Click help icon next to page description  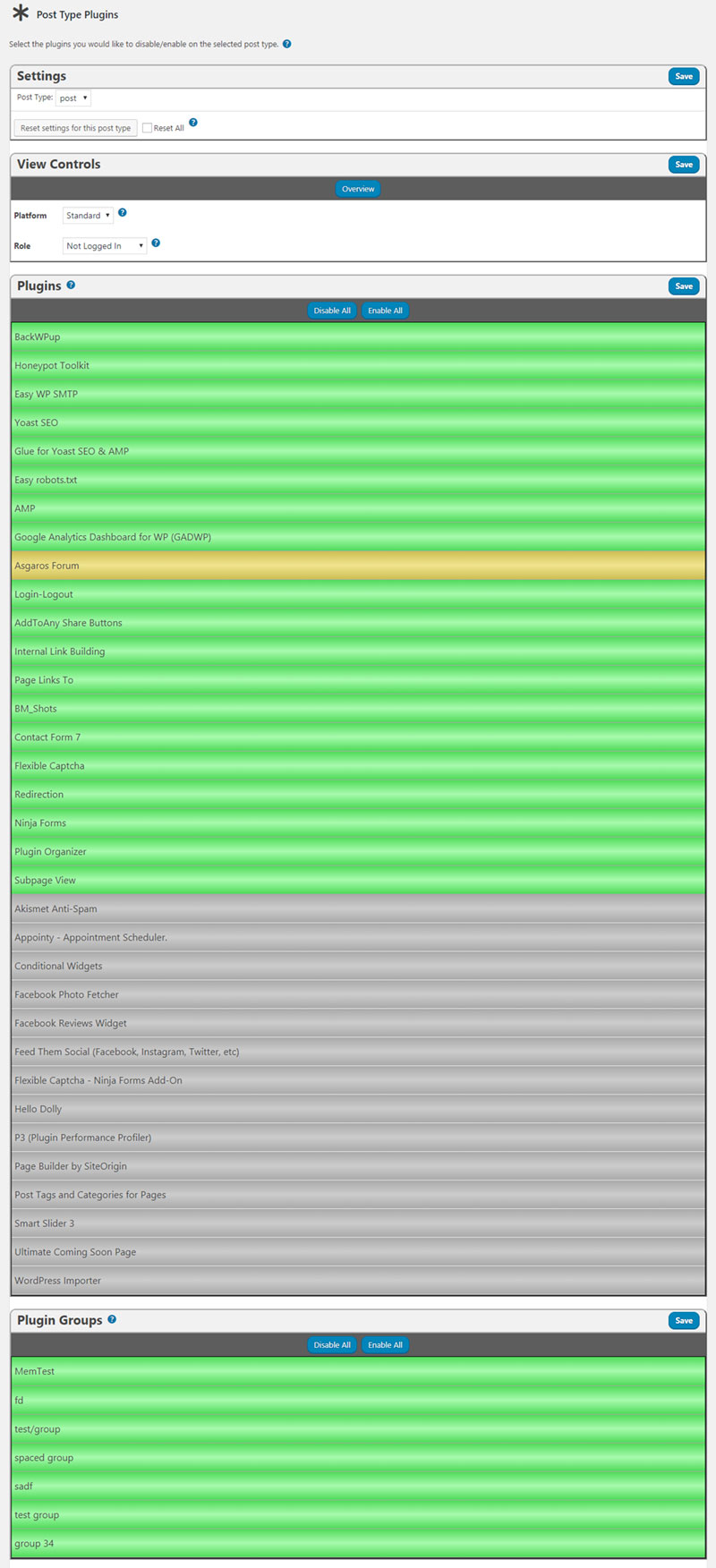pos(286,44)
